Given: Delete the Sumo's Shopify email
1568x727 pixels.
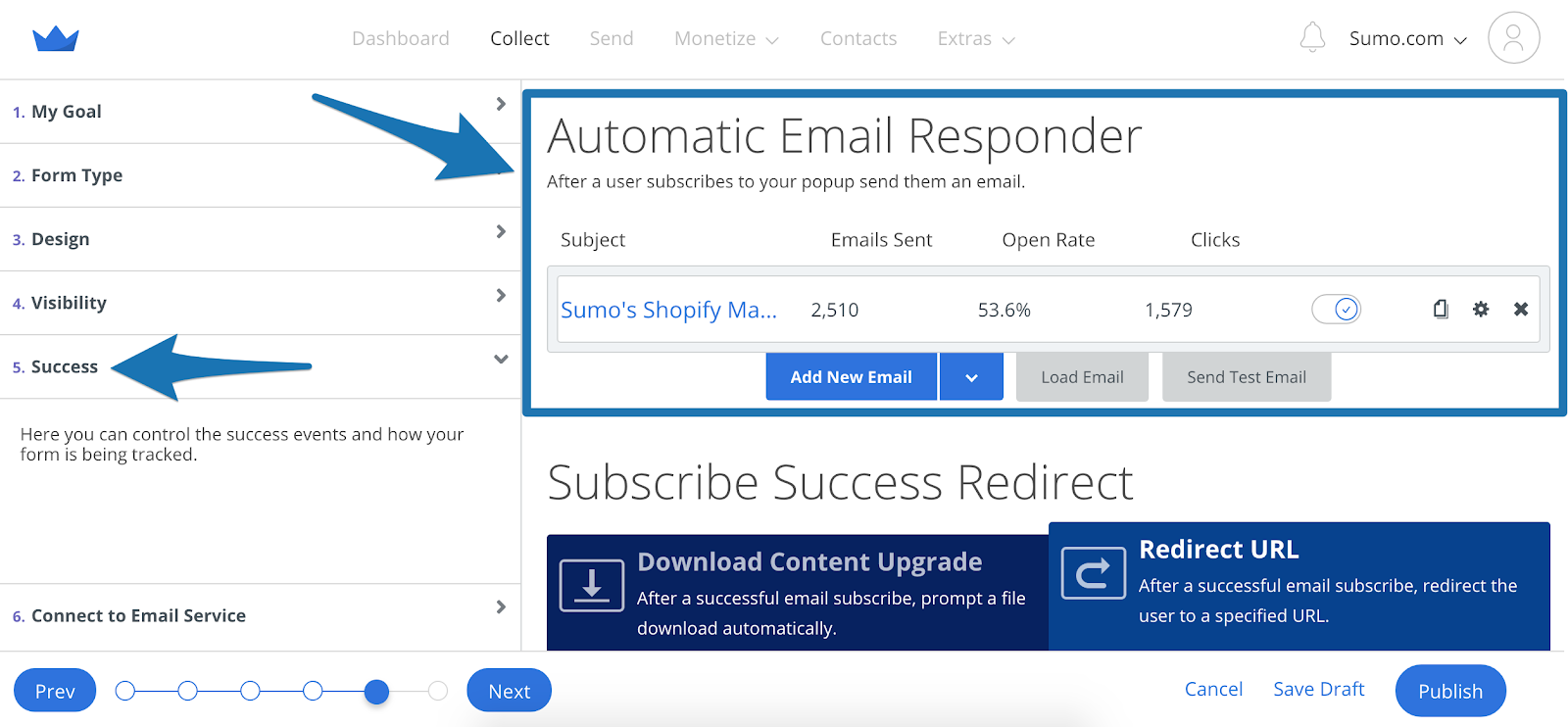Looking at the screenshot, I should click(x=1521, y=310).
